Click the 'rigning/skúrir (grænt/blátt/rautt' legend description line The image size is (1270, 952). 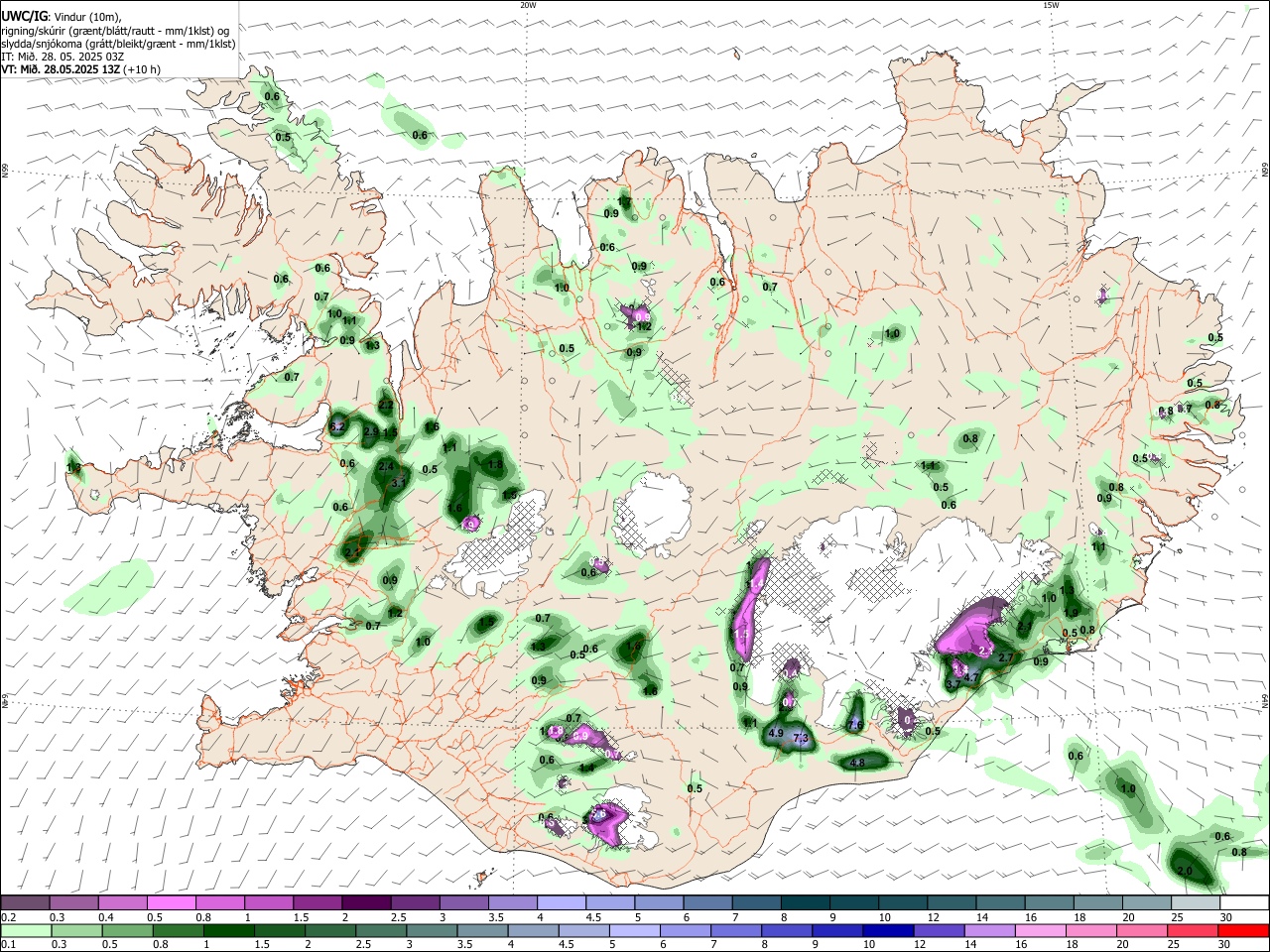pyautogui.click(x=115, y=31)
